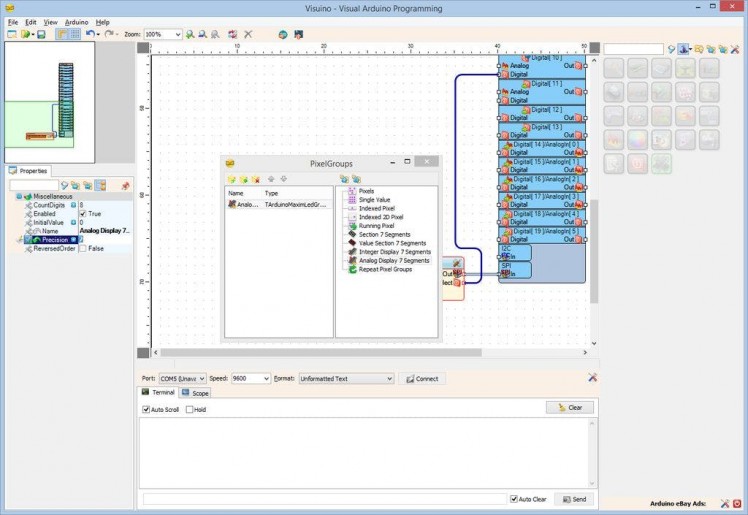Toggle the Enabled property checkbox
Screen dimensions: 748x515
click(x=84, y=214)
